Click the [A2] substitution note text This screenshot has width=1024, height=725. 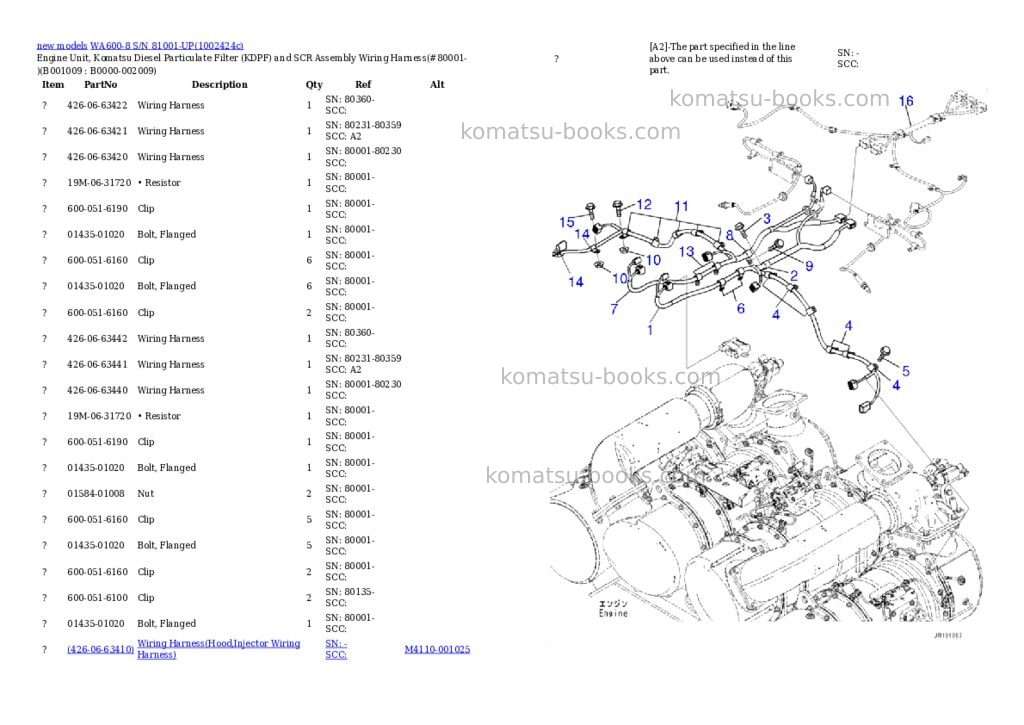click(722, 58)
